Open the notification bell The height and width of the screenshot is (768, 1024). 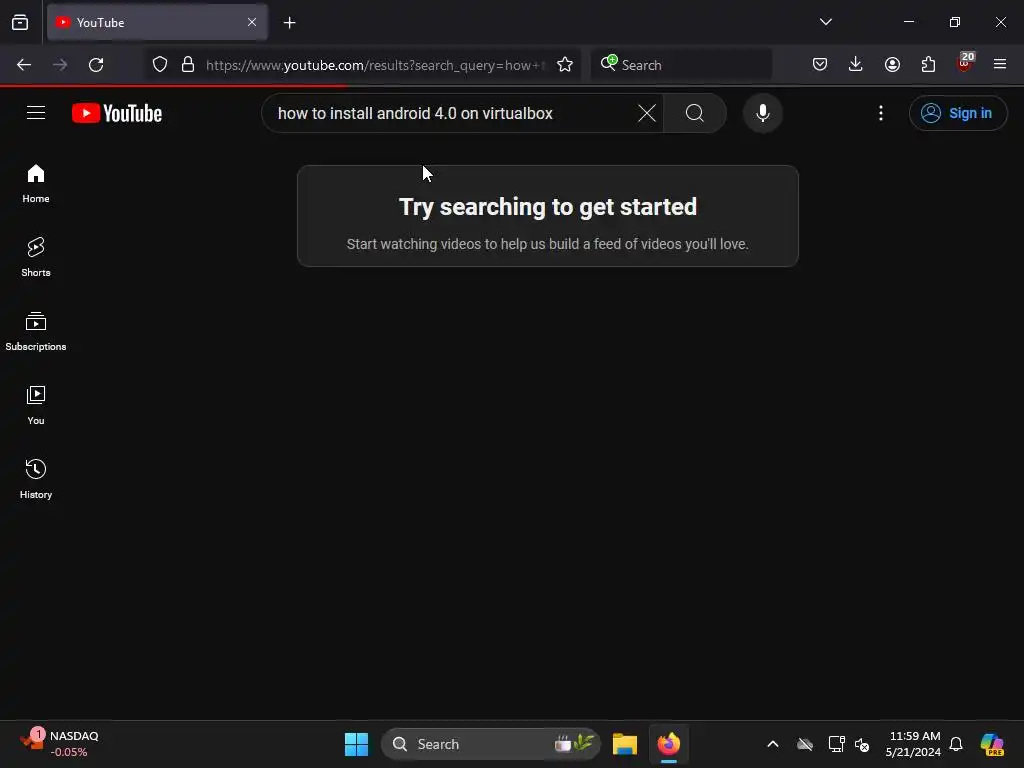[956, 744]
